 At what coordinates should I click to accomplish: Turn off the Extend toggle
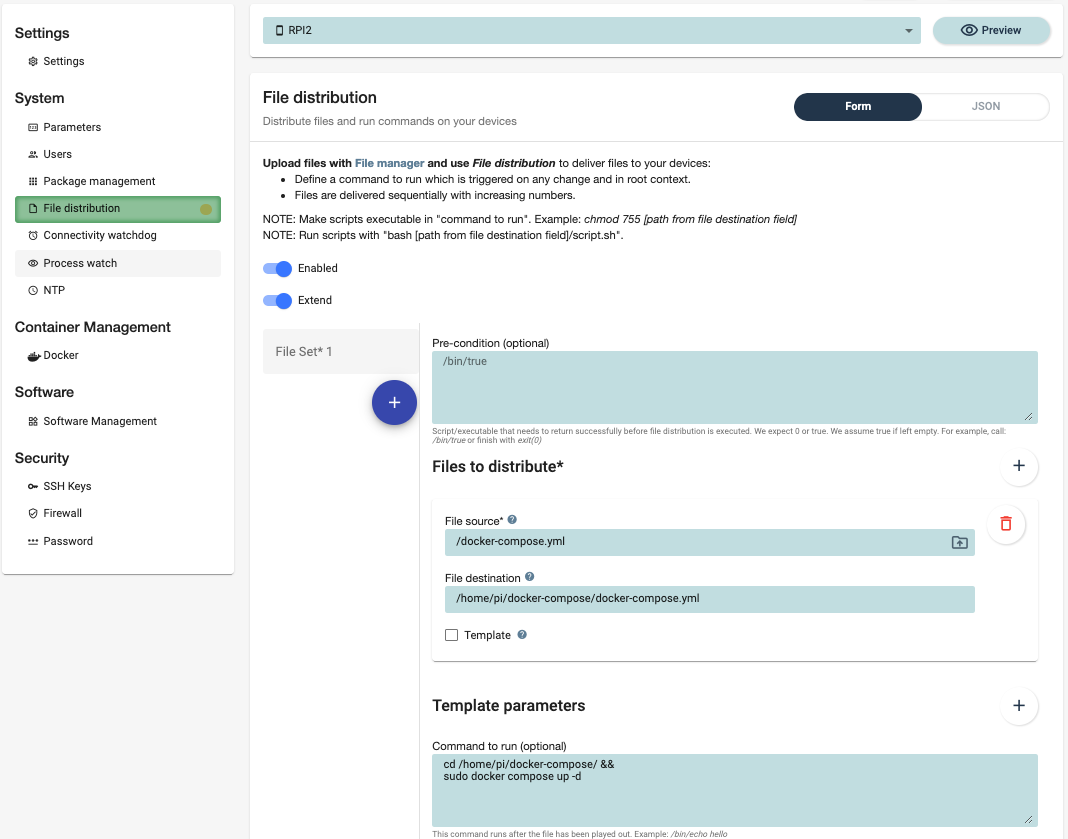point(277,300)
